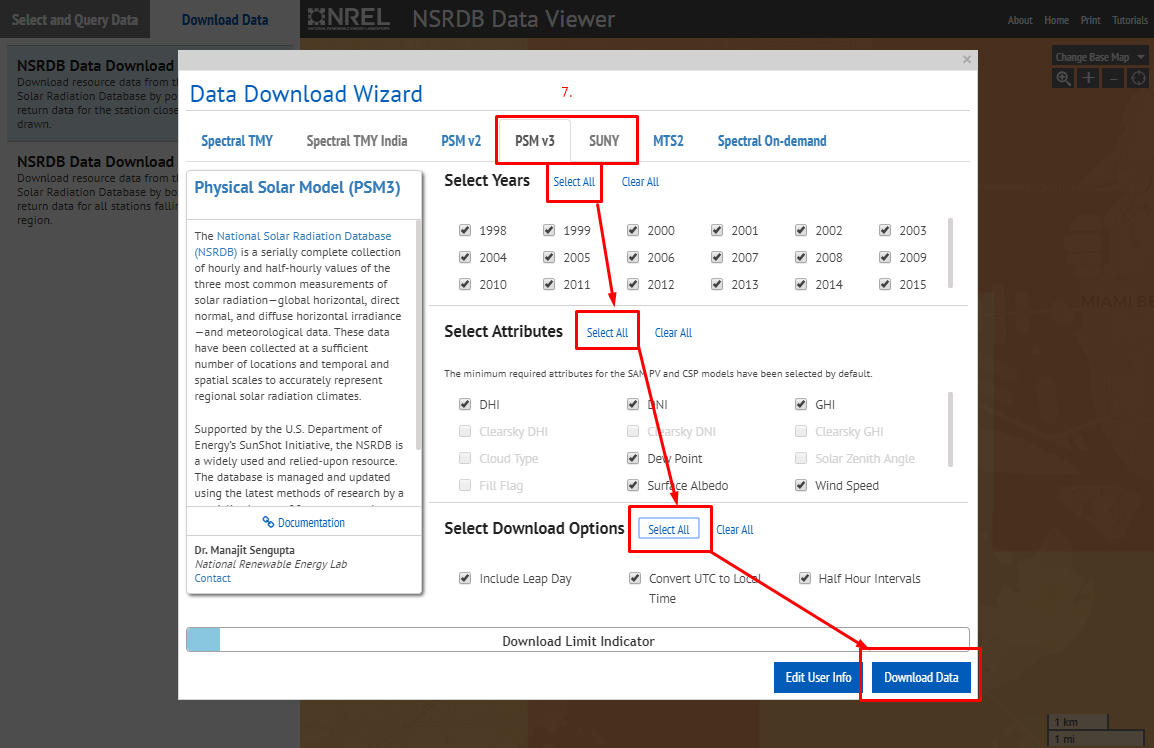Click Clear All for download options
The width and height of the screenshot is (1154, 748).
point(734,529)
